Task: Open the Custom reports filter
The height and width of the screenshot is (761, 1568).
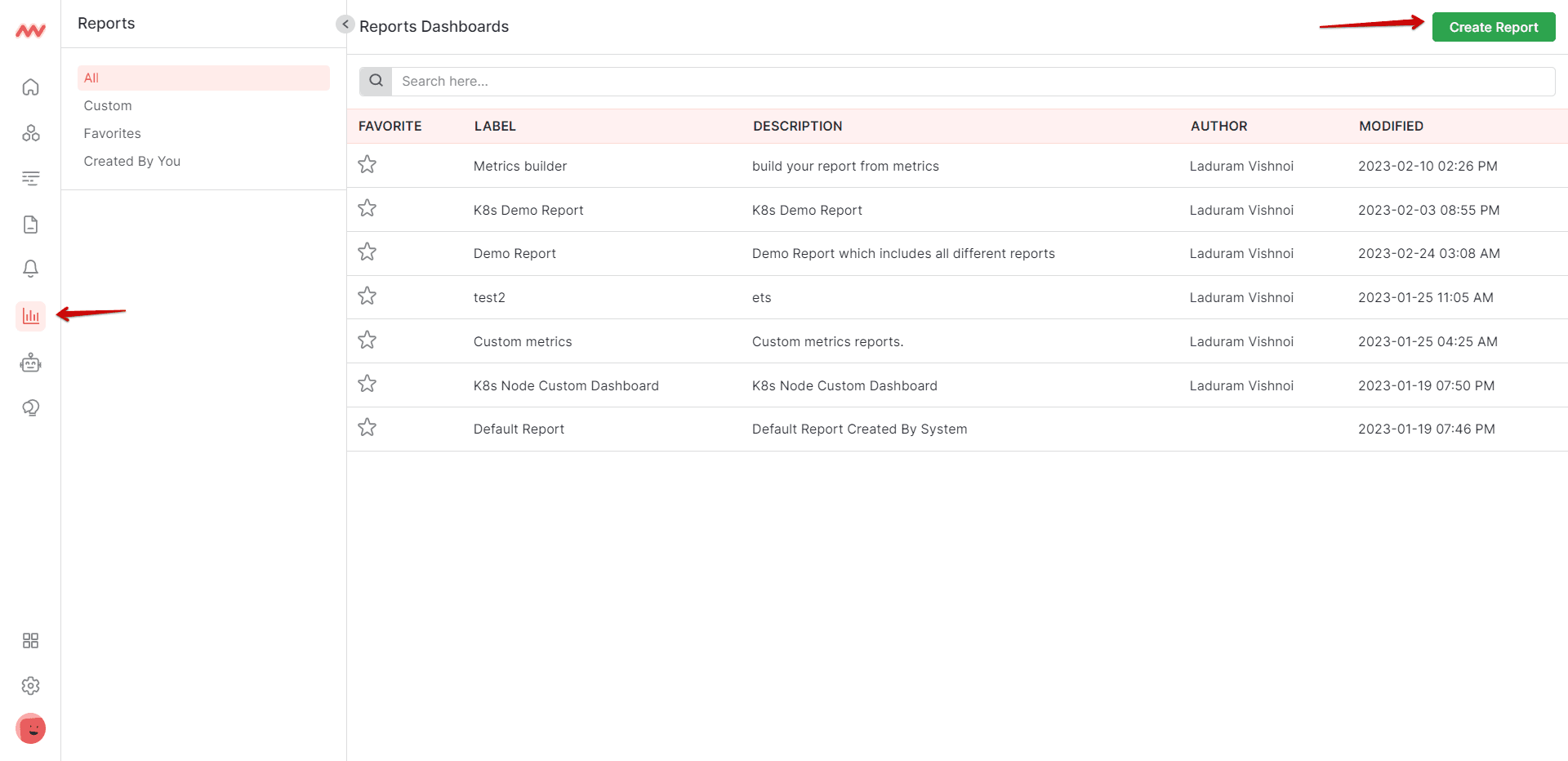Action: pos(107,105)
